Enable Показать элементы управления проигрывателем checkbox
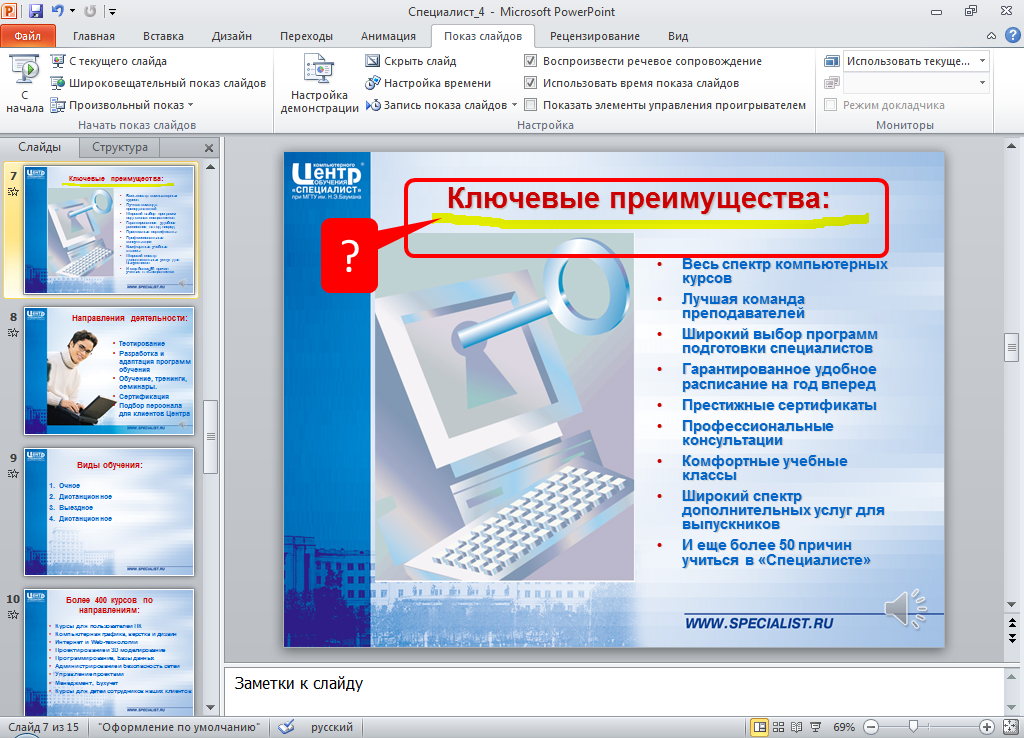 pyautogui.click(x=531, y=105)
